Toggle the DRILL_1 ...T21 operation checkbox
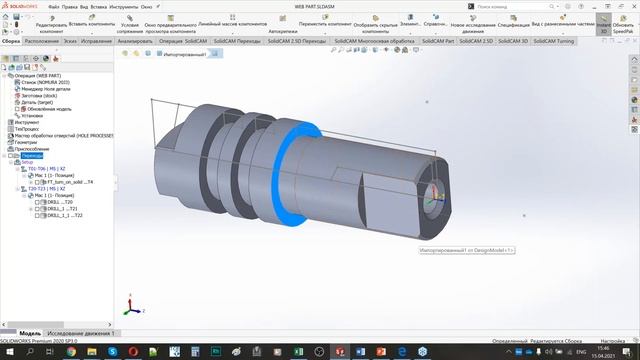 pyautogui.click(x=37, y=209)
